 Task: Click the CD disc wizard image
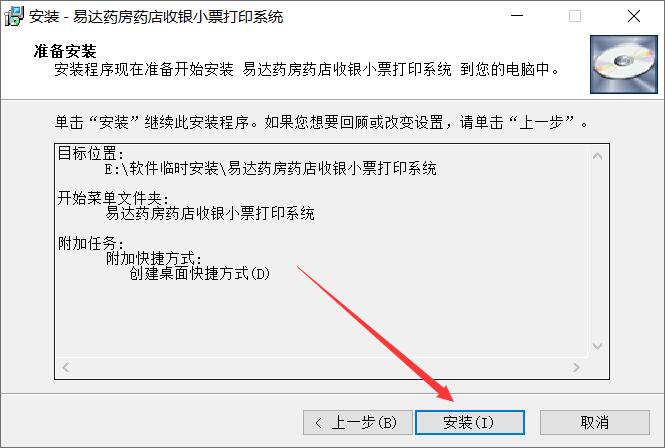click(x=623, y=64)
